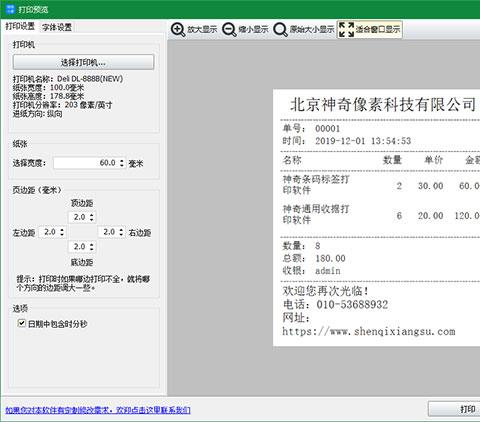Click the 右边距 right margin value field
480x422 pixels.
(x=108, y=232)
